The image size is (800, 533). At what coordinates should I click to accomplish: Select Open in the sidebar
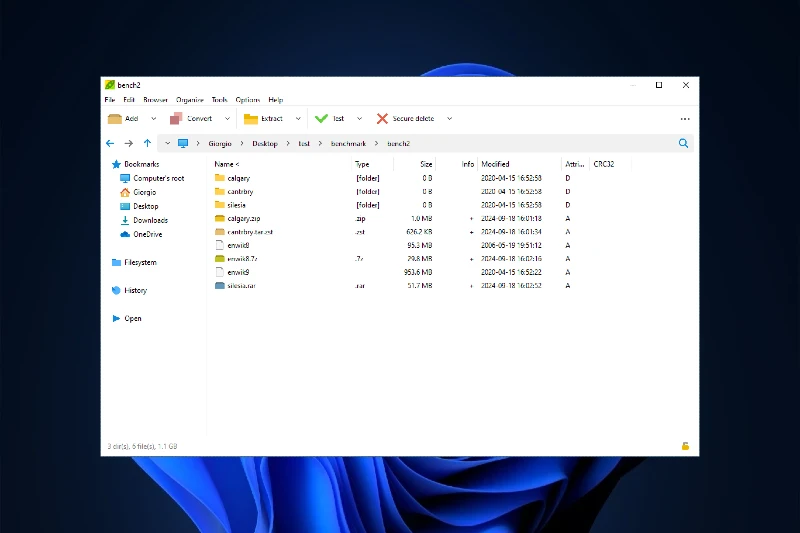pos(127,319)
